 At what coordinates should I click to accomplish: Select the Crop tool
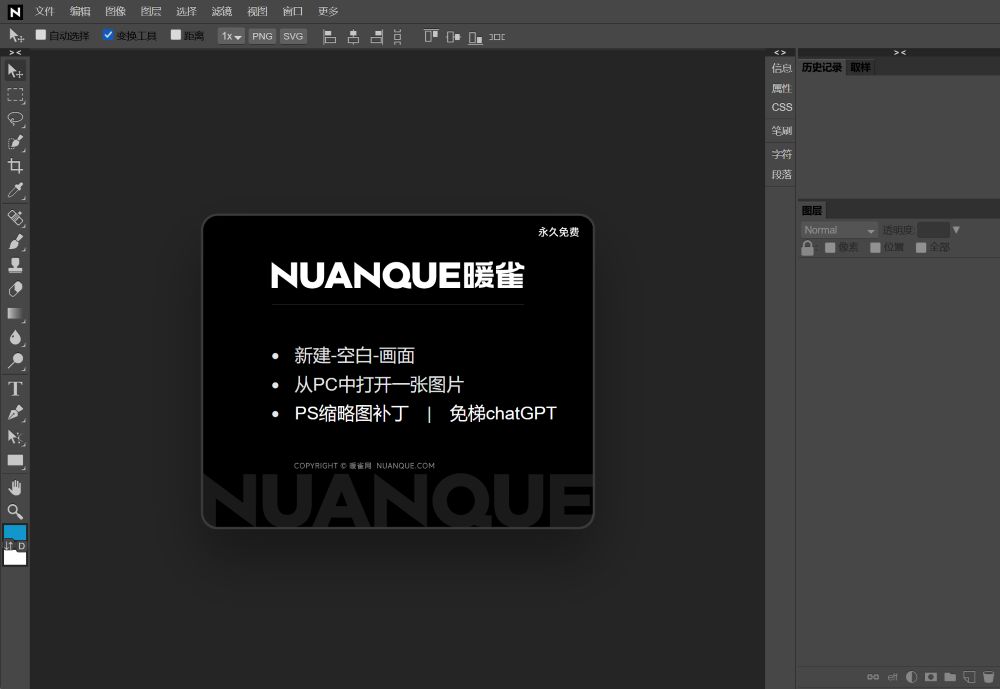click(x=15, y=166)
